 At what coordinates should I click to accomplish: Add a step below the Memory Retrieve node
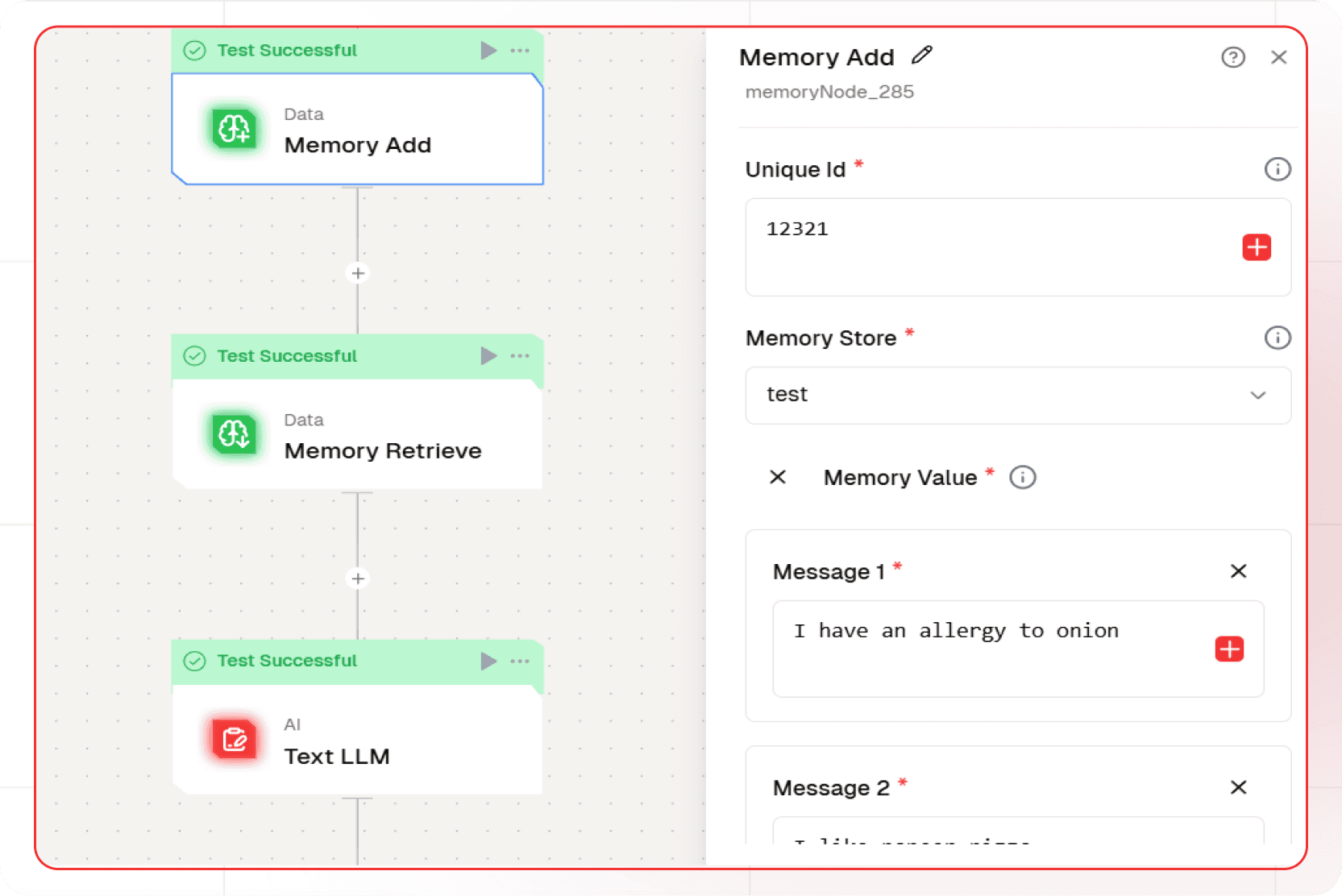pos(358,579)
